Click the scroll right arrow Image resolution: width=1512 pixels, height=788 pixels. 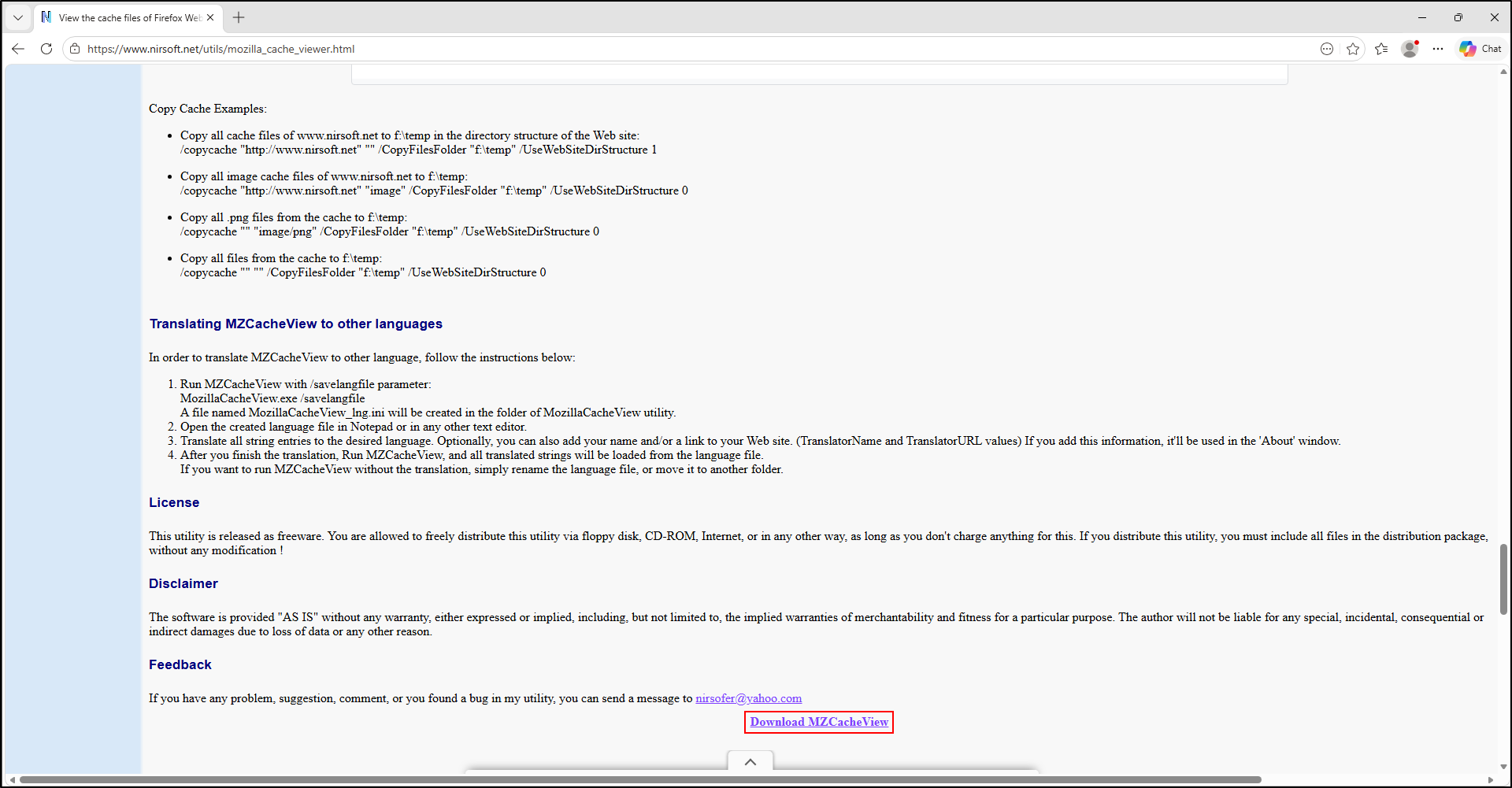coord(1490,780)
